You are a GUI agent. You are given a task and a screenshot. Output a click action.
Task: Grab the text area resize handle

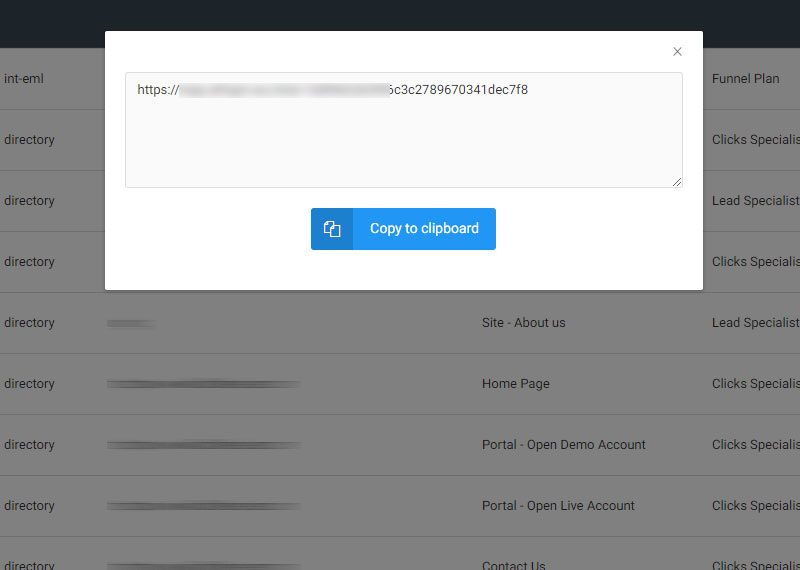pyautogui.click(x=677, y=182)
